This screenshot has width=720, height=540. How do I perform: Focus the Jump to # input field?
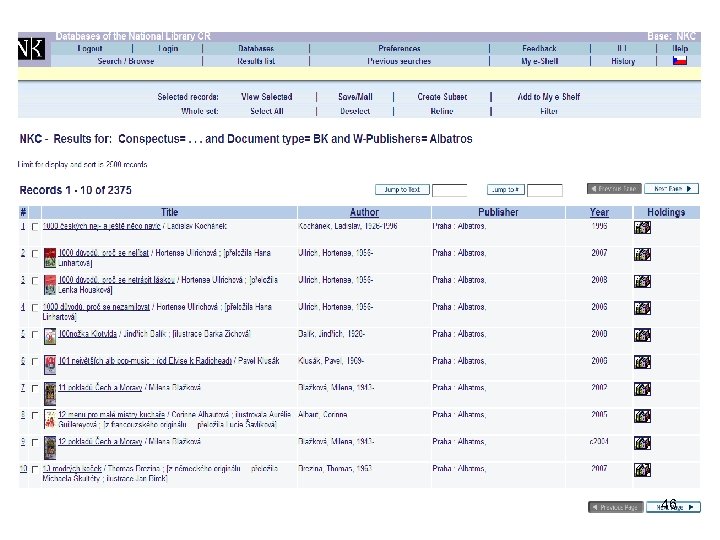[x=545, y=190]
